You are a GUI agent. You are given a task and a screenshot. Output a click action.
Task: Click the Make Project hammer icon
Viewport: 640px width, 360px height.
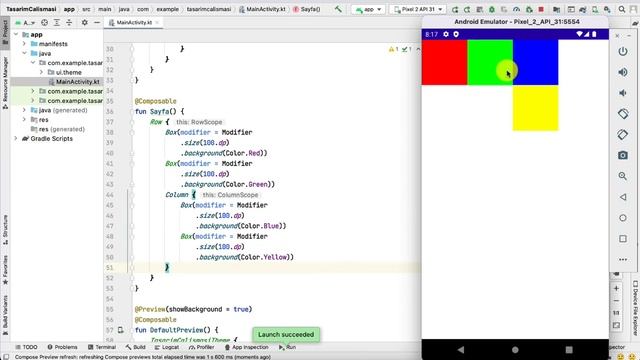(x=338, y=9)
